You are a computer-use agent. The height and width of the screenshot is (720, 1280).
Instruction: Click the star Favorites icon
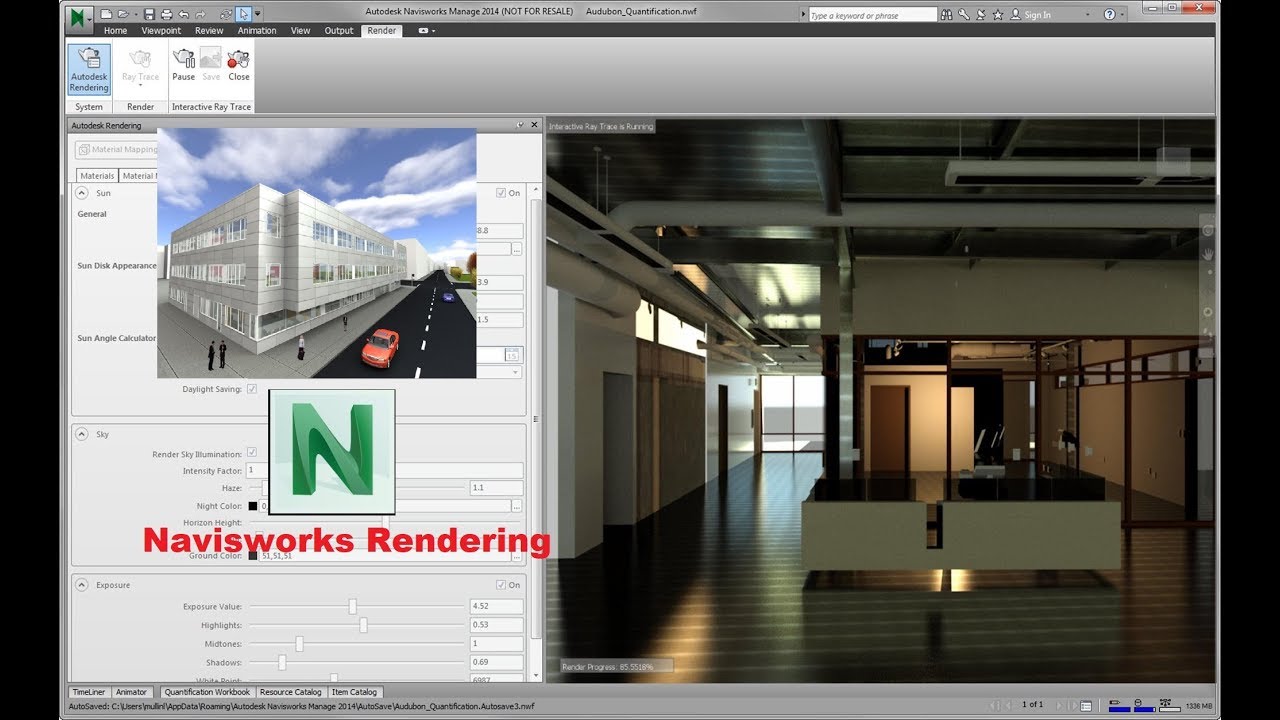(x=997, y=15)
